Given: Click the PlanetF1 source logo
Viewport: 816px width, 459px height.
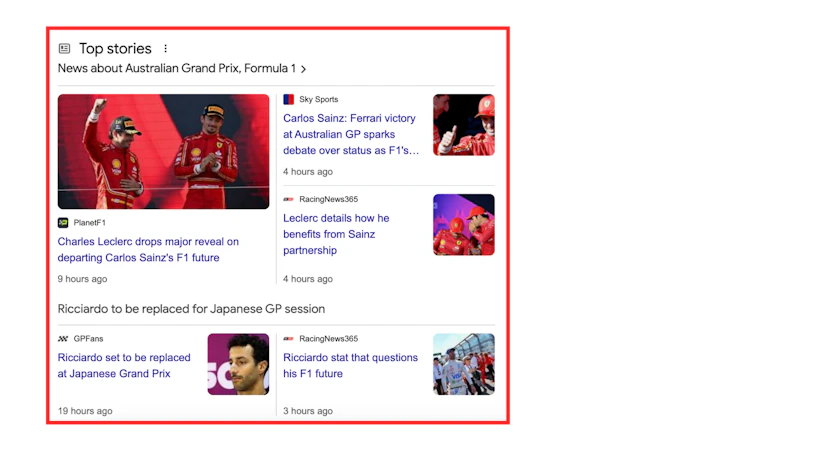Looking at the screenshot, I should [x=63, y=223].
